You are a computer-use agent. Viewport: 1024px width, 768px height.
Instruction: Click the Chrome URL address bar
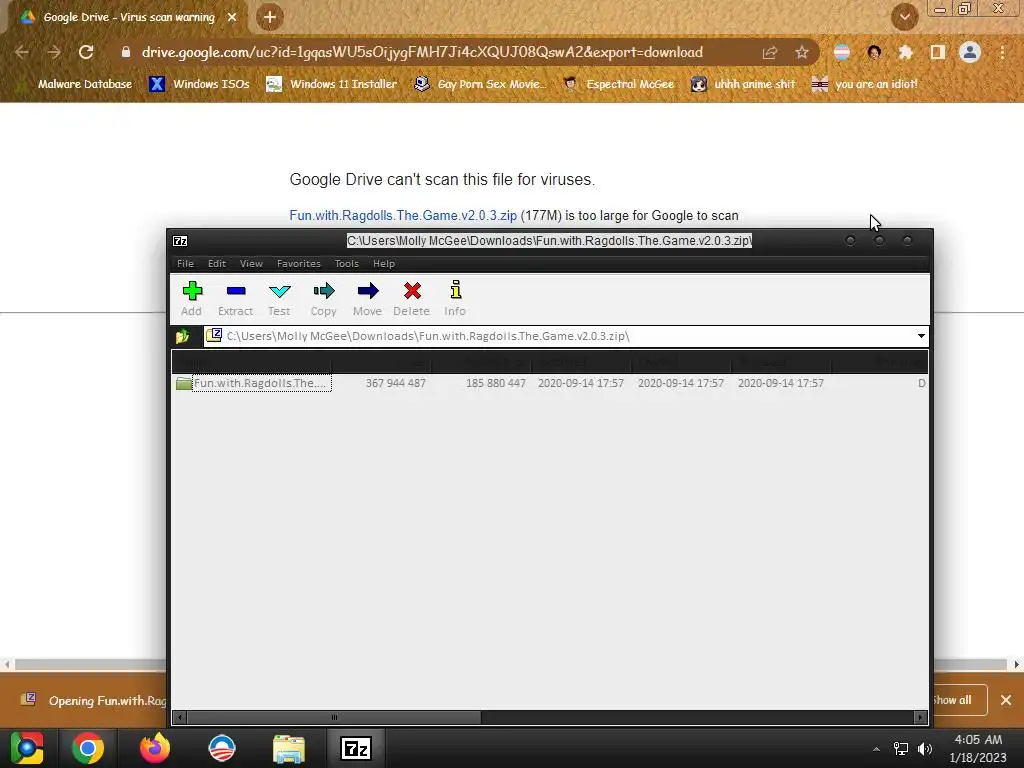coord(422,52)
